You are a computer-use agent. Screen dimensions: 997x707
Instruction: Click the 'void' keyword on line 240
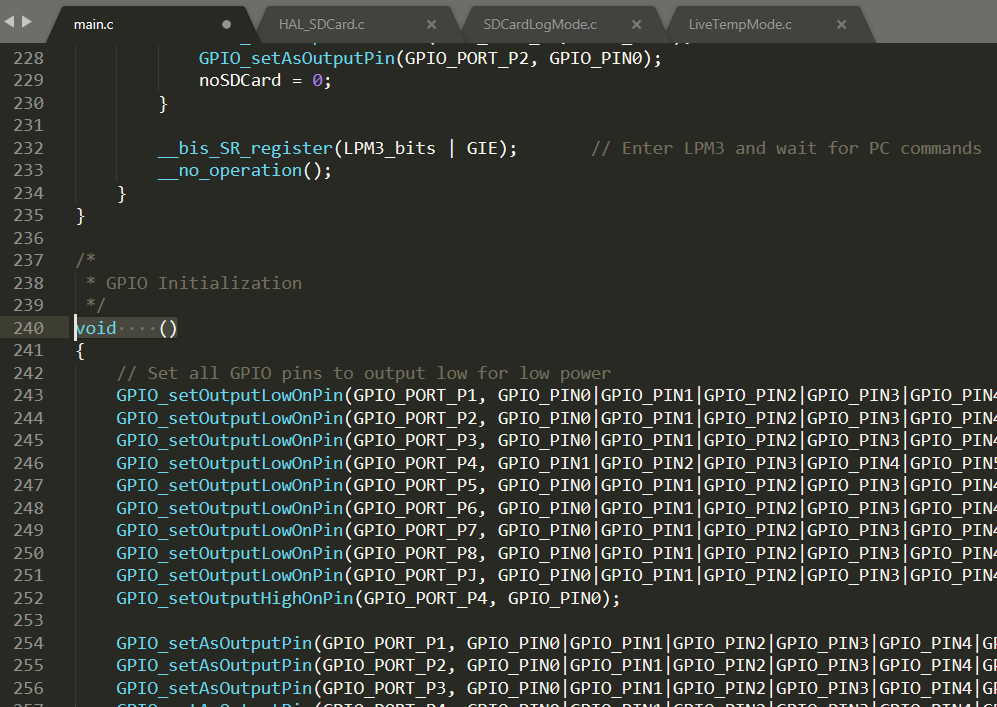coord(96,328)
